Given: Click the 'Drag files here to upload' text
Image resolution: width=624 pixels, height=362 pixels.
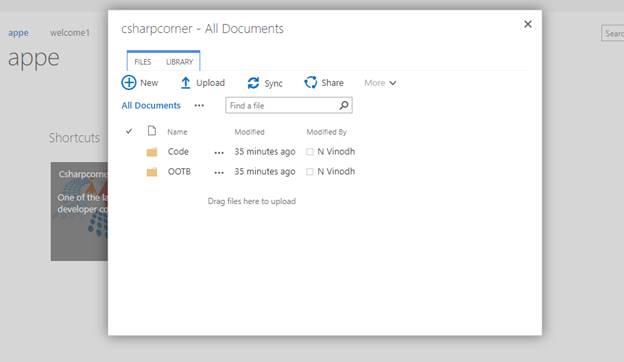Looking at the screenshot, I should click(252, 201).
